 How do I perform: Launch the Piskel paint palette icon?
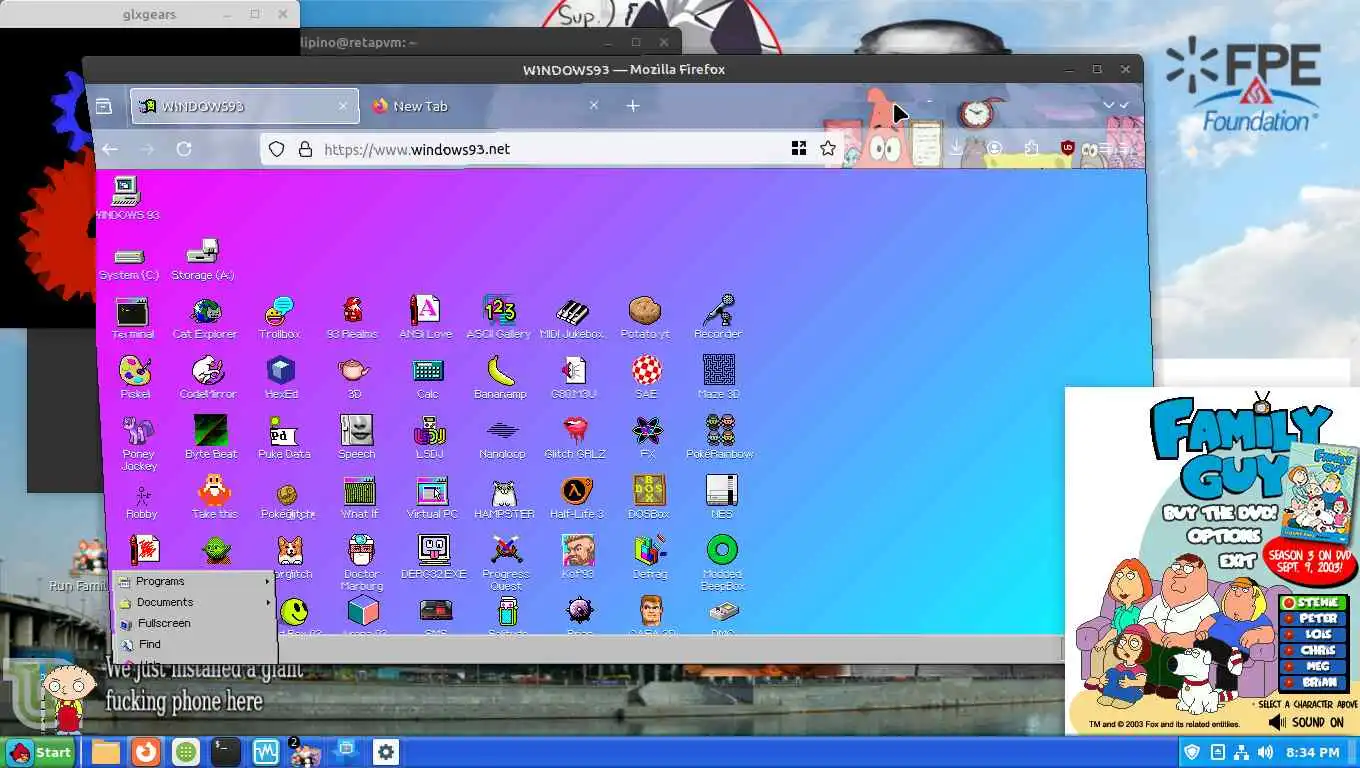coord(135,378)
